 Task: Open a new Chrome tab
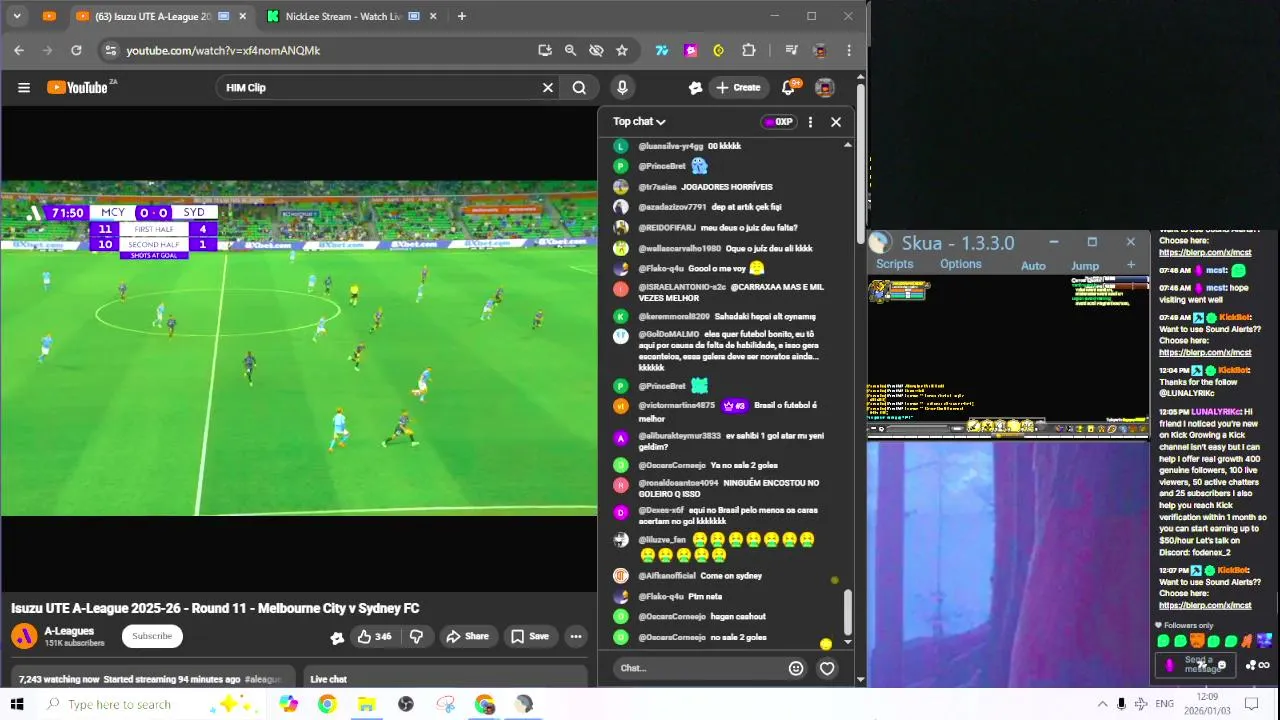[x=461, y=16]
